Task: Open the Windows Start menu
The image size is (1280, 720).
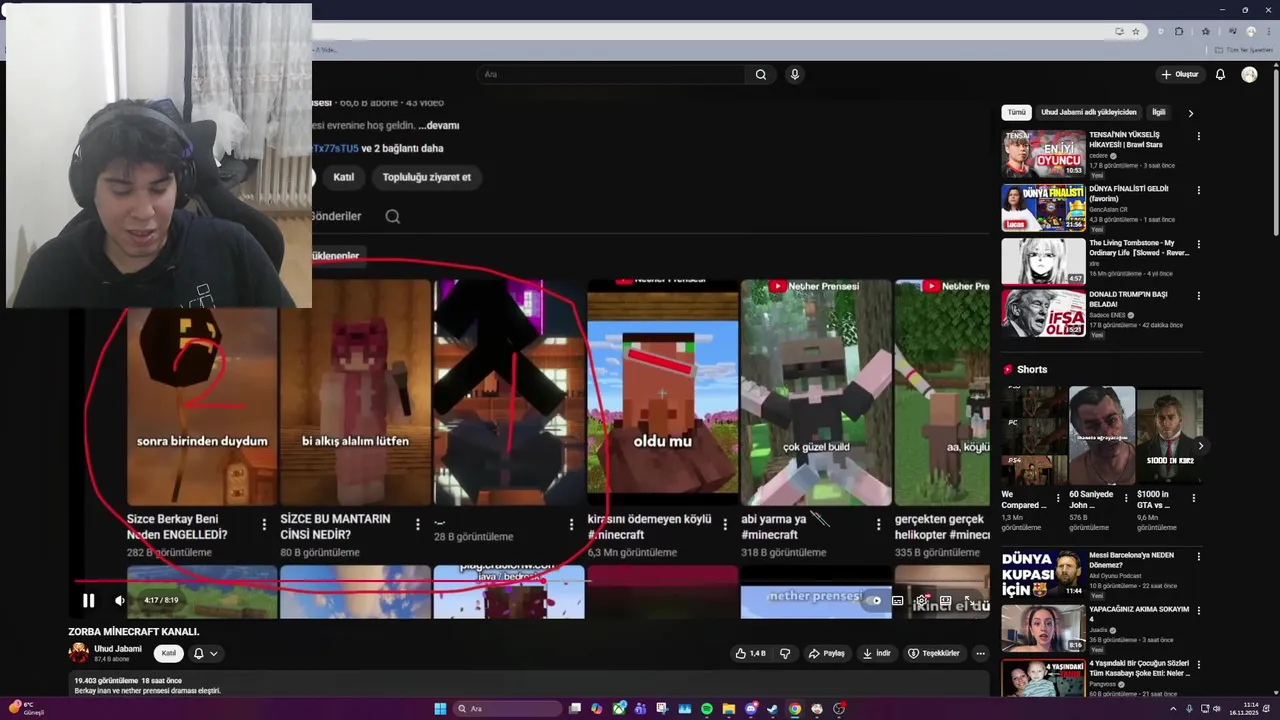Action: [440, 709]
